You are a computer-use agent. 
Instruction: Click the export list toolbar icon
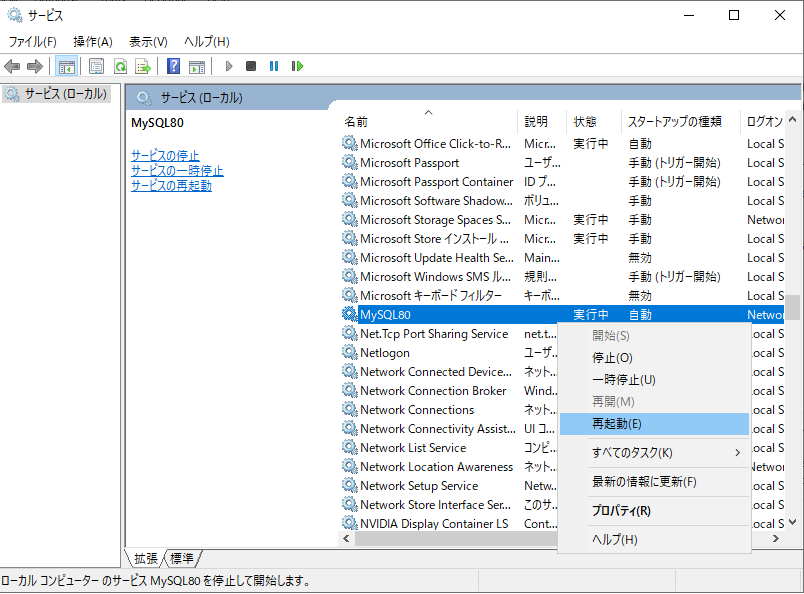click(143, 66)
